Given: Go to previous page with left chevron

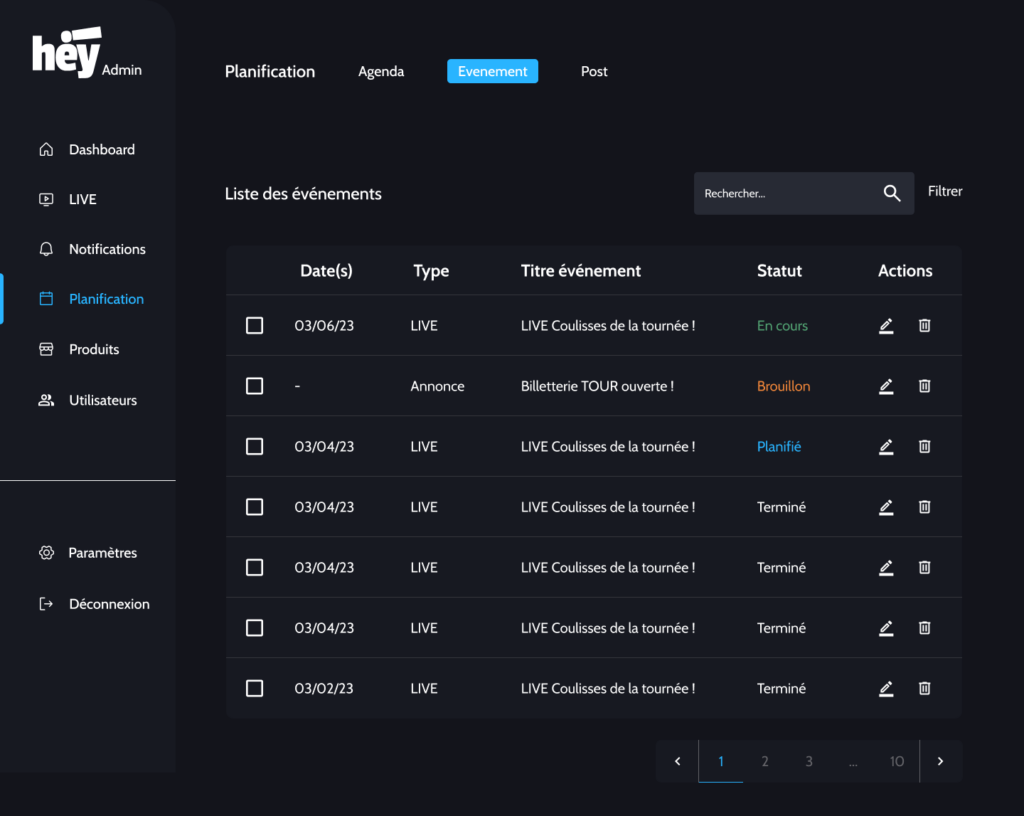Looking at the screenshot, I should pyautogui.click(x=677, y=762).
